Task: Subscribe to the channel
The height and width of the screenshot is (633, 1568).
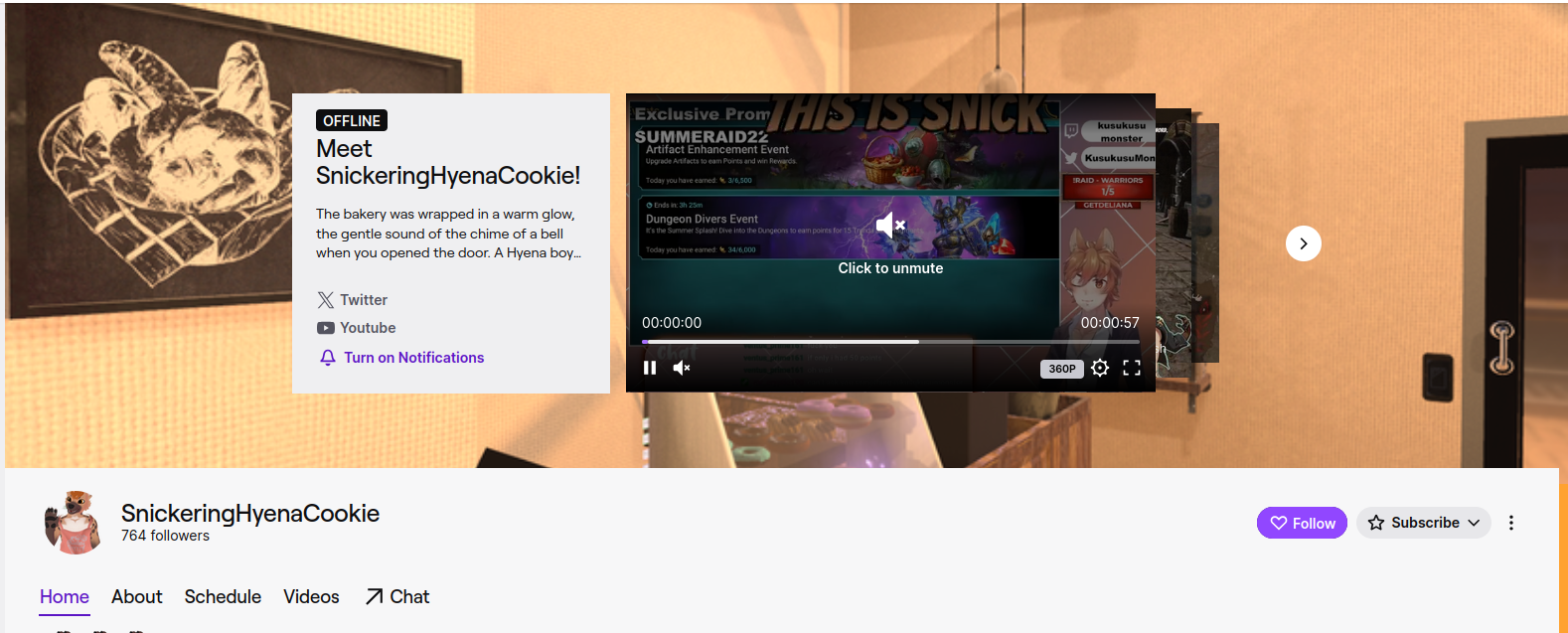Action: tap(1423, 523)
